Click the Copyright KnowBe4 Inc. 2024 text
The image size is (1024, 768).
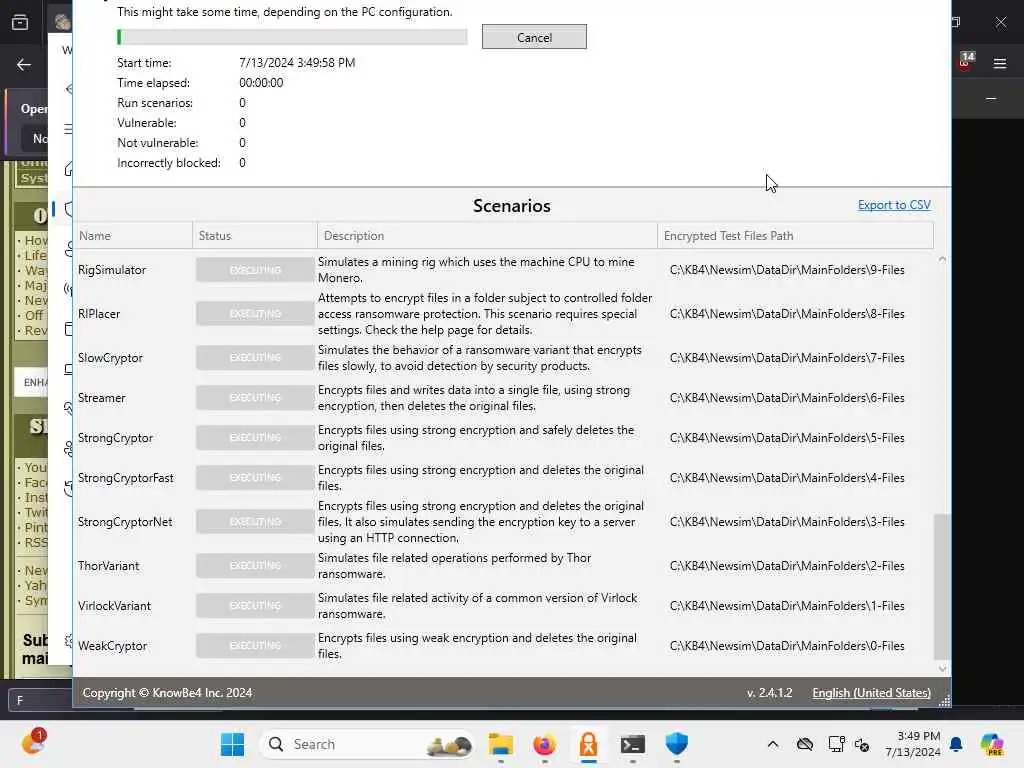point(167,692)
